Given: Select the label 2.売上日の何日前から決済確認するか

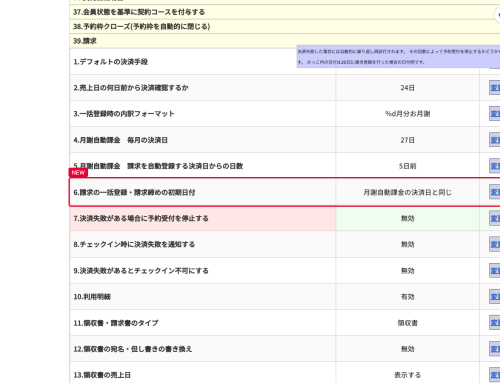Looking at the screenshot, I should click(x=131, y=88).
